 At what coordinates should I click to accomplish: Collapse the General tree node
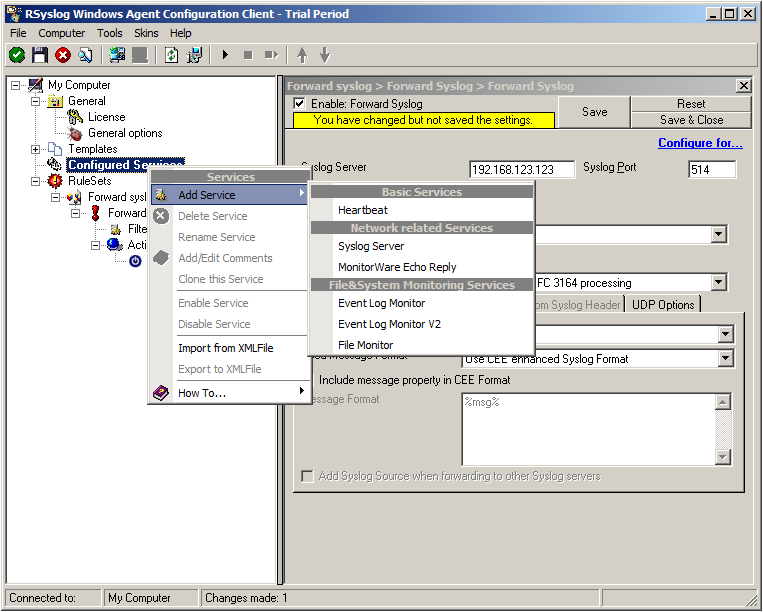click(36, 101)
